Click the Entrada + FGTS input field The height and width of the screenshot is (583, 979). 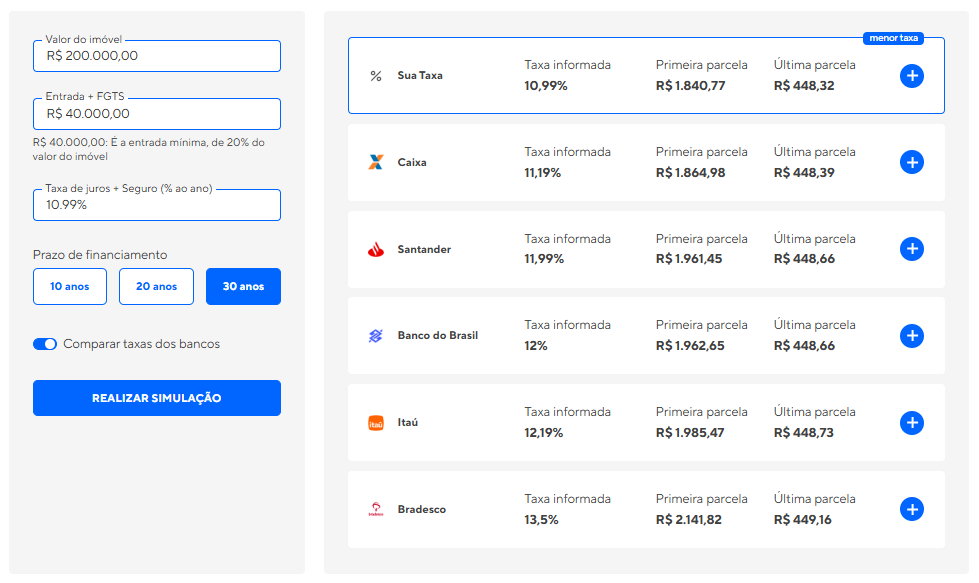tap(156, 115)
